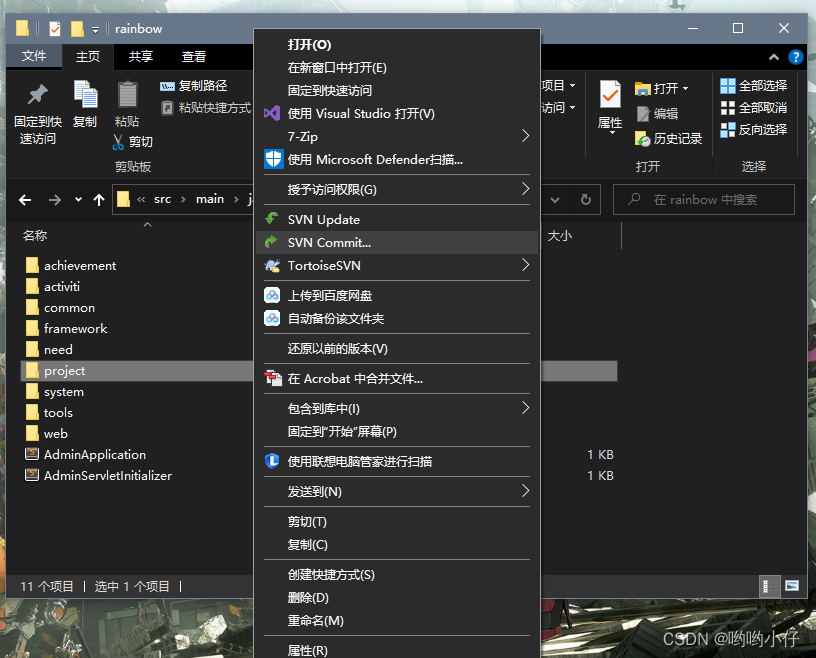Click auto-backup folder Baidu icon
Screen dimensions: 816x658
click(272, 318)
